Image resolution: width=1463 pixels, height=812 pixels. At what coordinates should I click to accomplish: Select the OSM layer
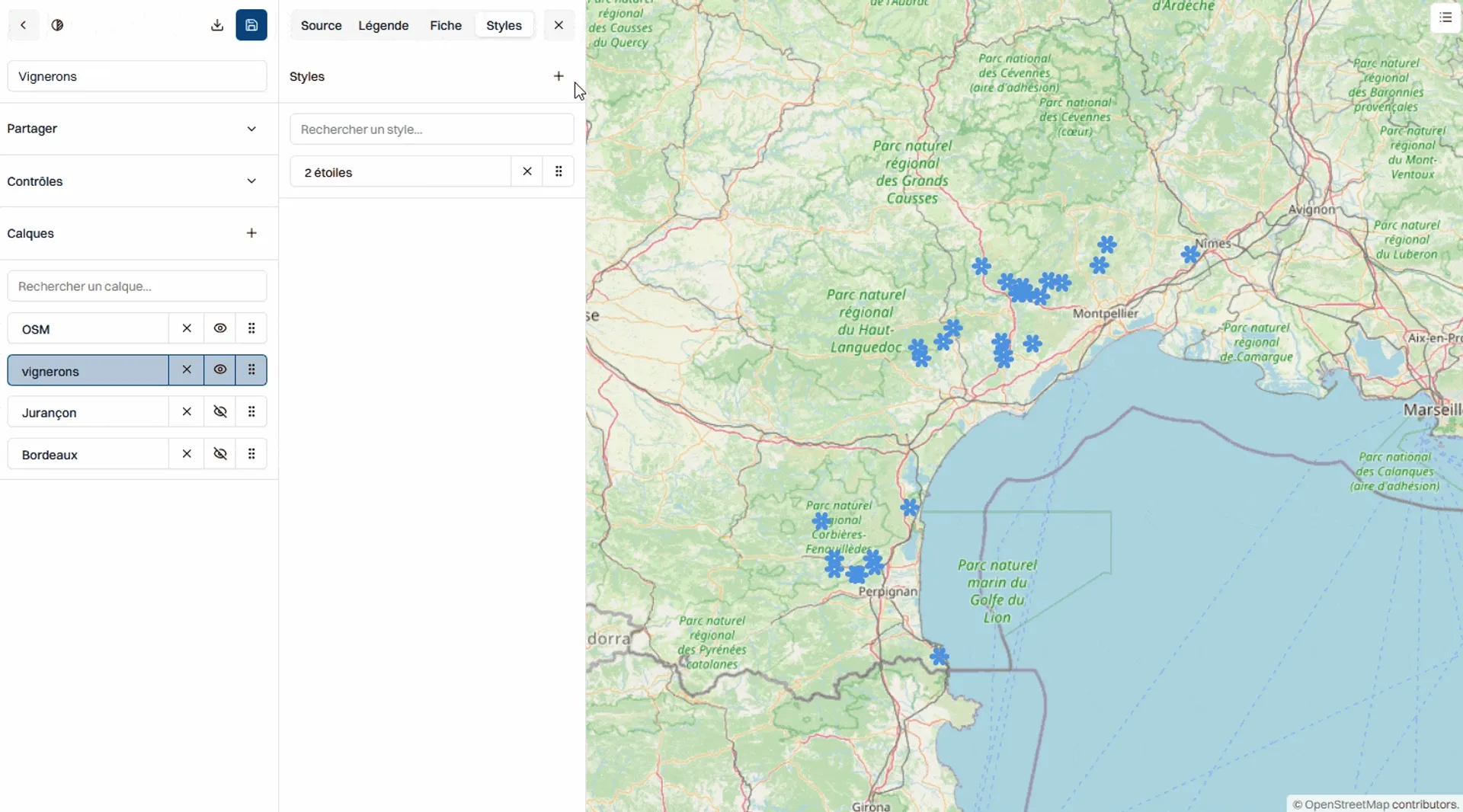88,329
